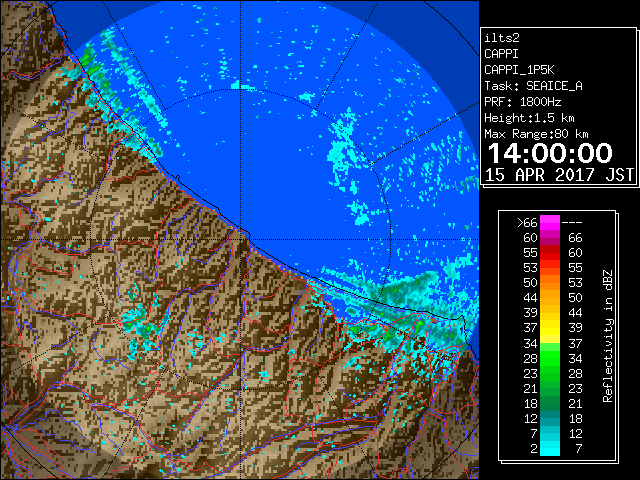The height and width of the screenshot is (480, 640).
Task: Click the 'PRF: 1800Hz' text
Action: (522, 102)
